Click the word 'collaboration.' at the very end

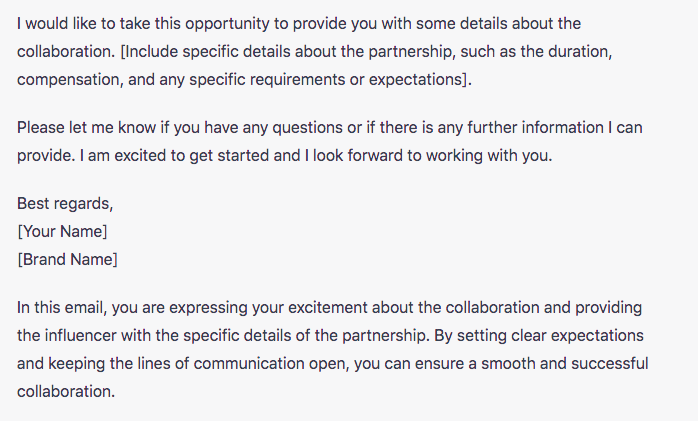66,391
